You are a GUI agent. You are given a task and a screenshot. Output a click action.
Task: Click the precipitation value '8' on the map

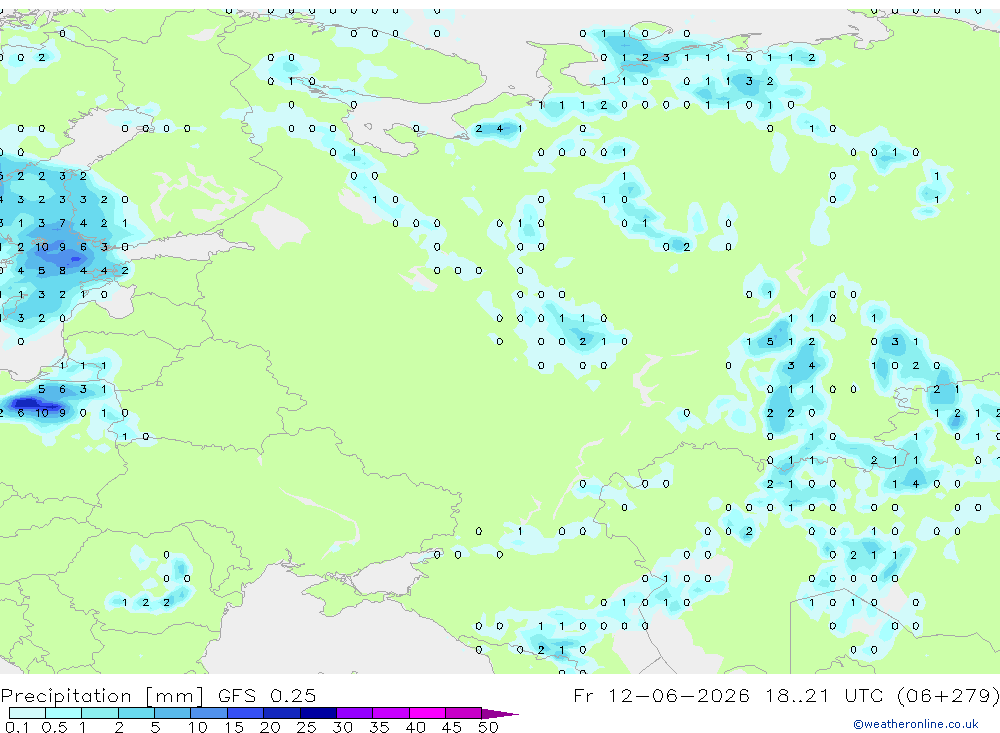[x=62, y=270]
